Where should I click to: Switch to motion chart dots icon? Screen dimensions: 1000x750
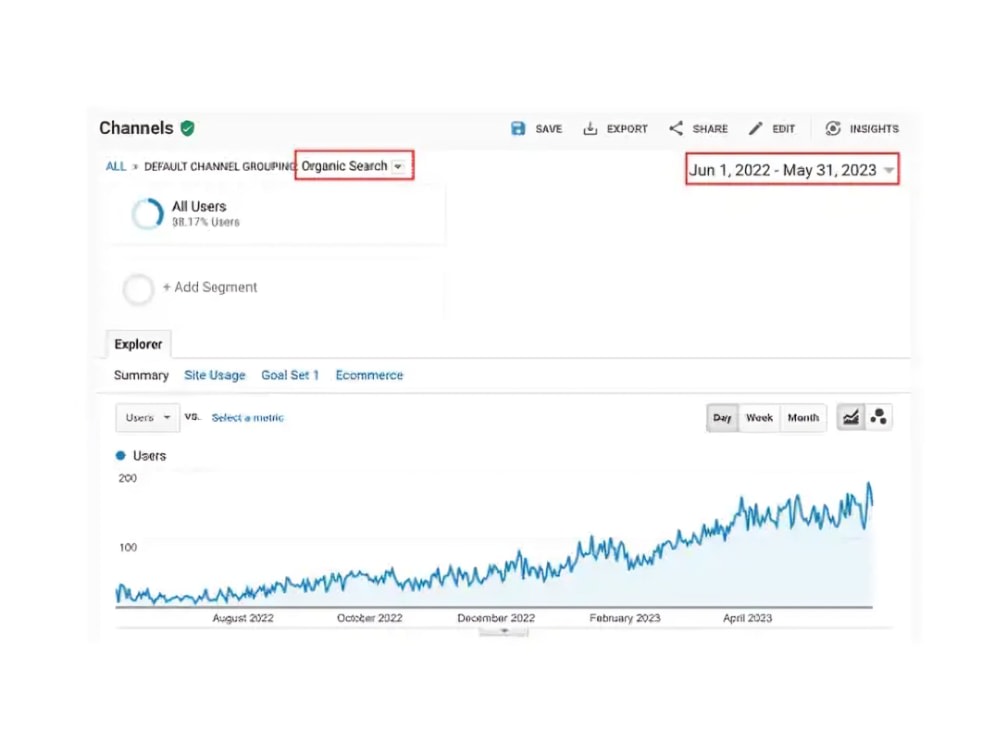(x=879, y=418)
